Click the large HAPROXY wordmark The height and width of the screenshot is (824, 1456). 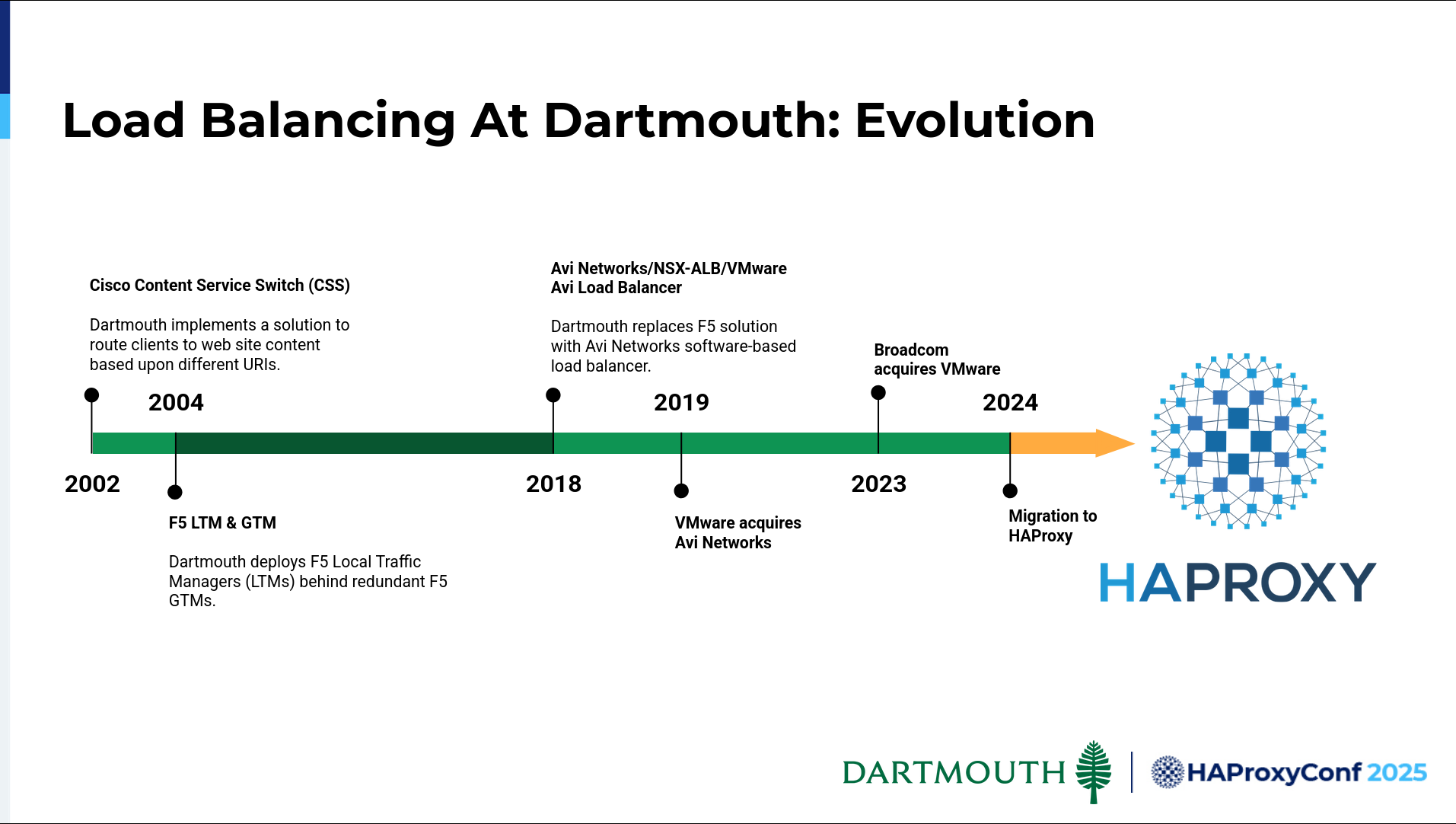click(x=1238, y=583)
